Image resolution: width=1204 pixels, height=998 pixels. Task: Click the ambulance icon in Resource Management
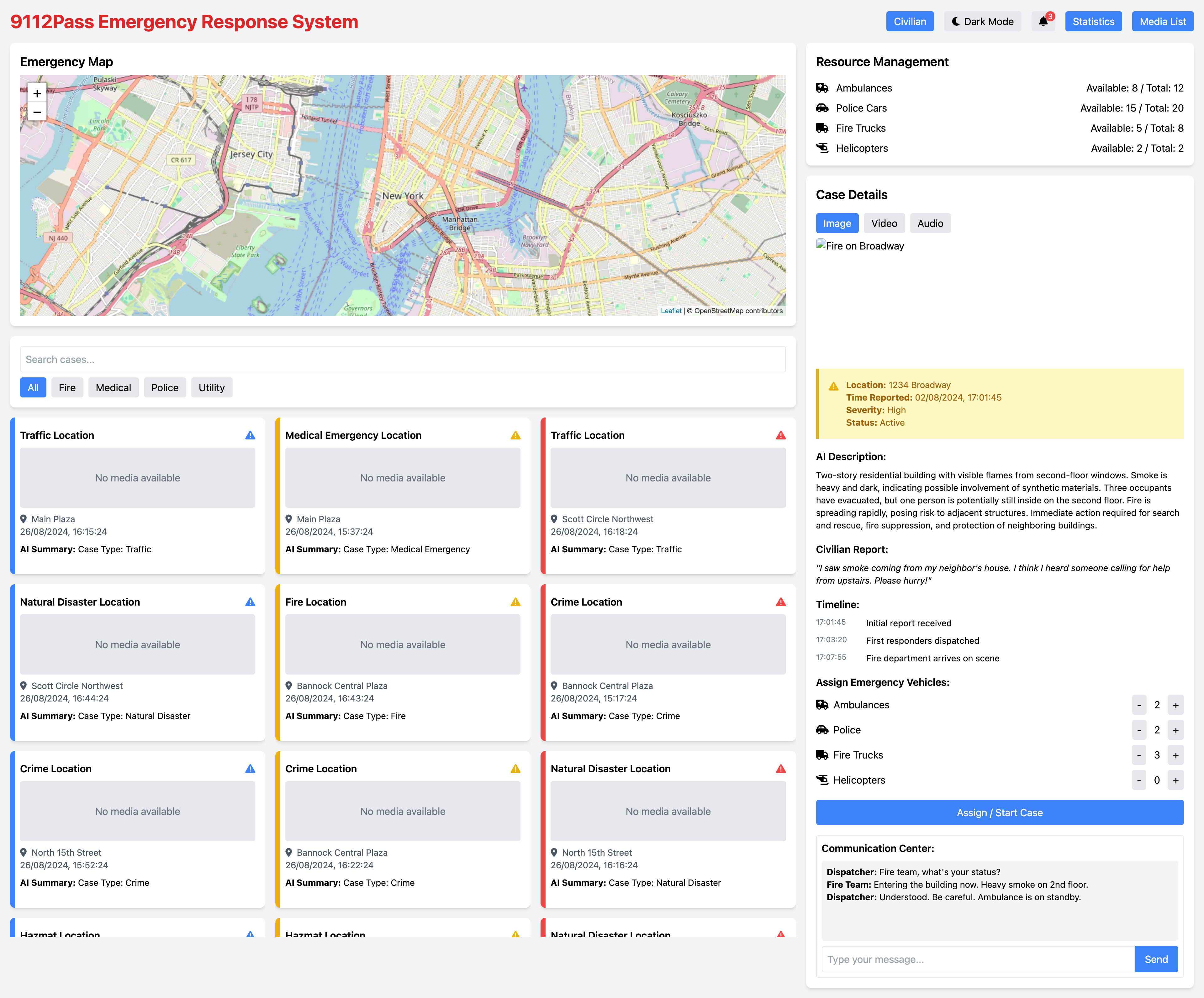(x=822, y=88)
